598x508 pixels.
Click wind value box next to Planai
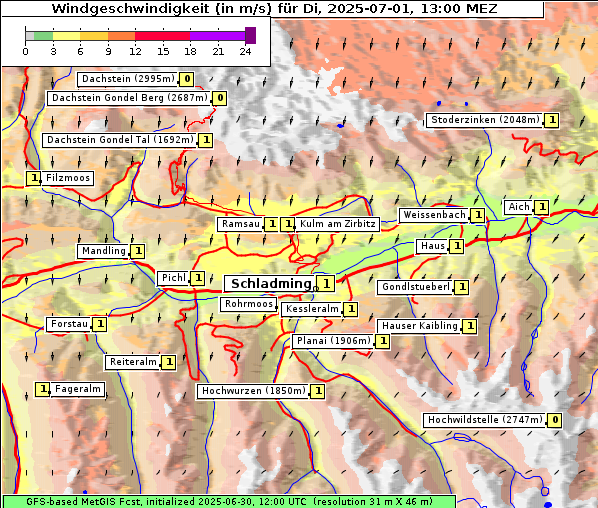click(x=383, y=341)
